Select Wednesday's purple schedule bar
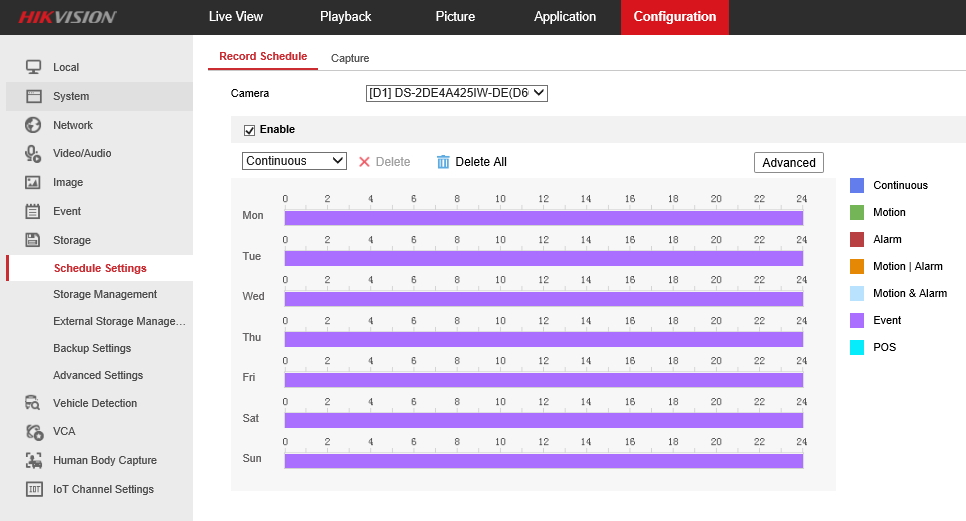This screenshot has width=966, height=521. [x=543, y=299]
